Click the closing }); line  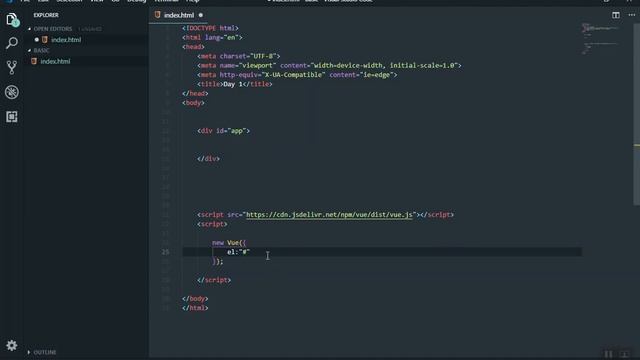point(218,262)
